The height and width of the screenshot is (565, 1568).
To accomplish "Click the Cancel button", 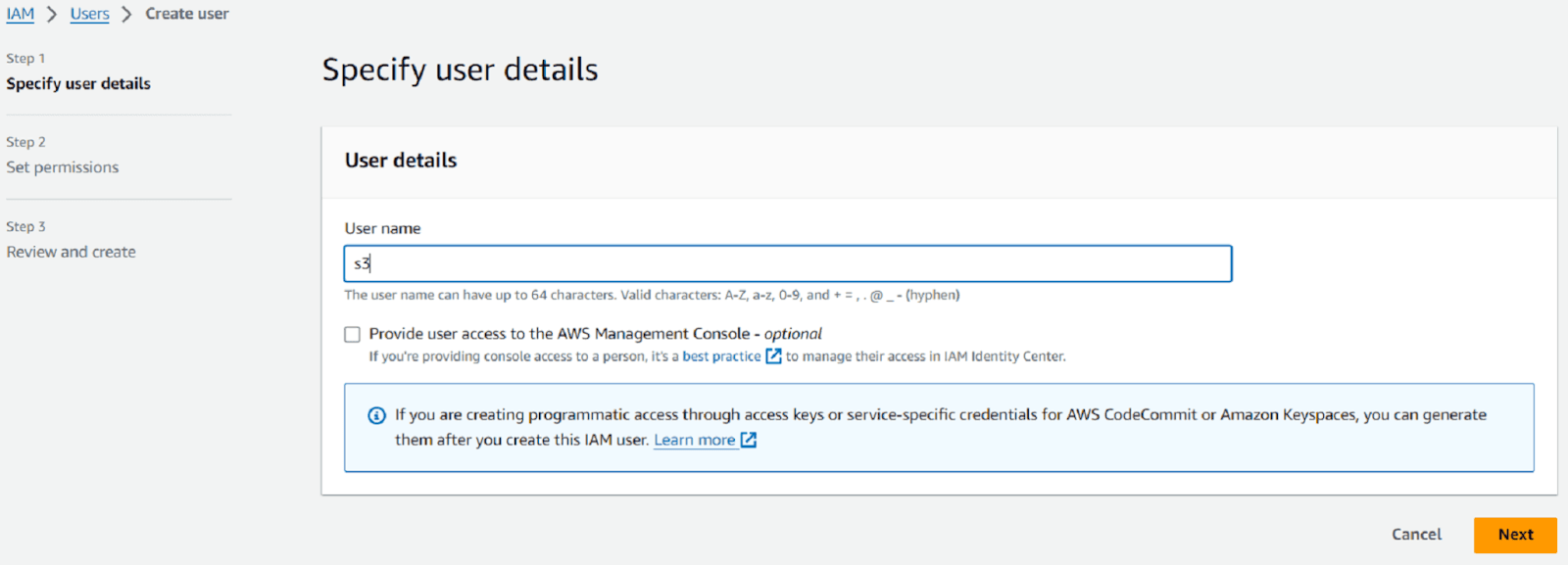I will pos(1415,535).
